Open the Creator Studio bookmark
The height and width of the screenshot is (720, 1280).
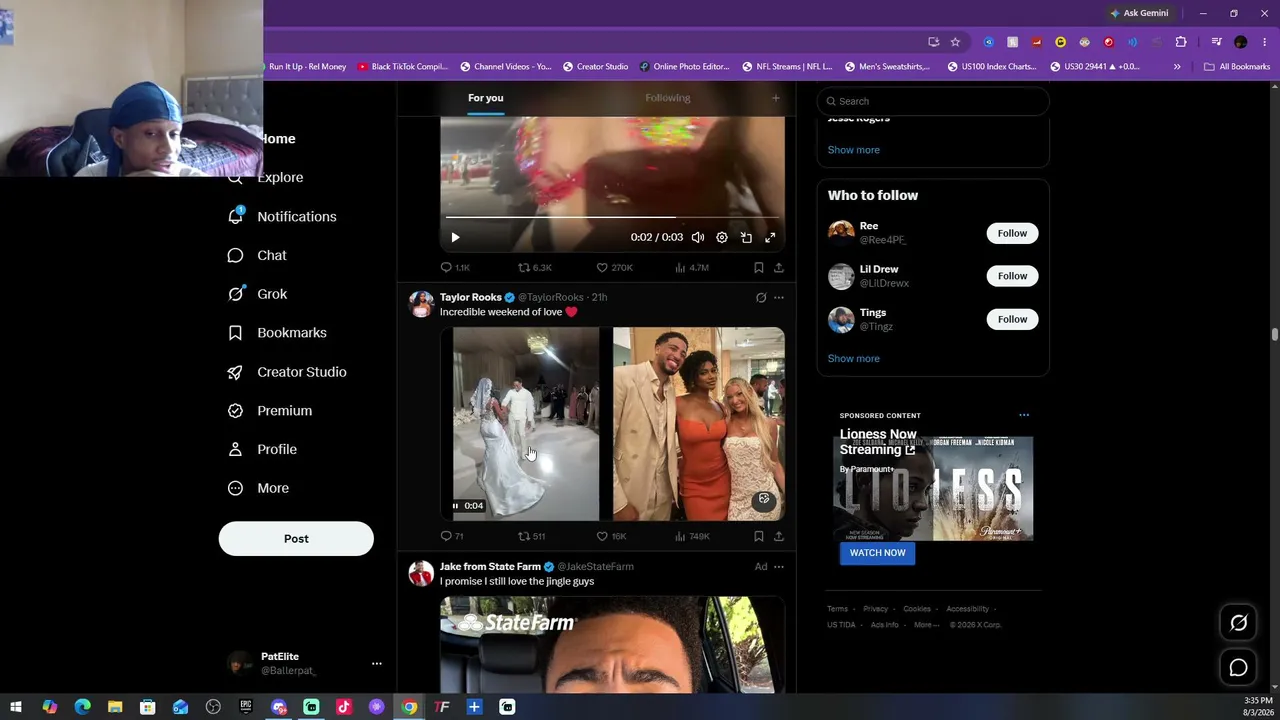pyautogui.click(x=595, y=67)
